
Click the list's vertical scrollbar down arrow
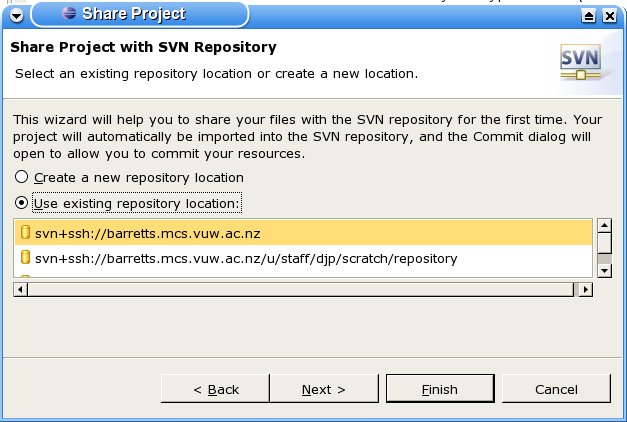coord(604,271)
